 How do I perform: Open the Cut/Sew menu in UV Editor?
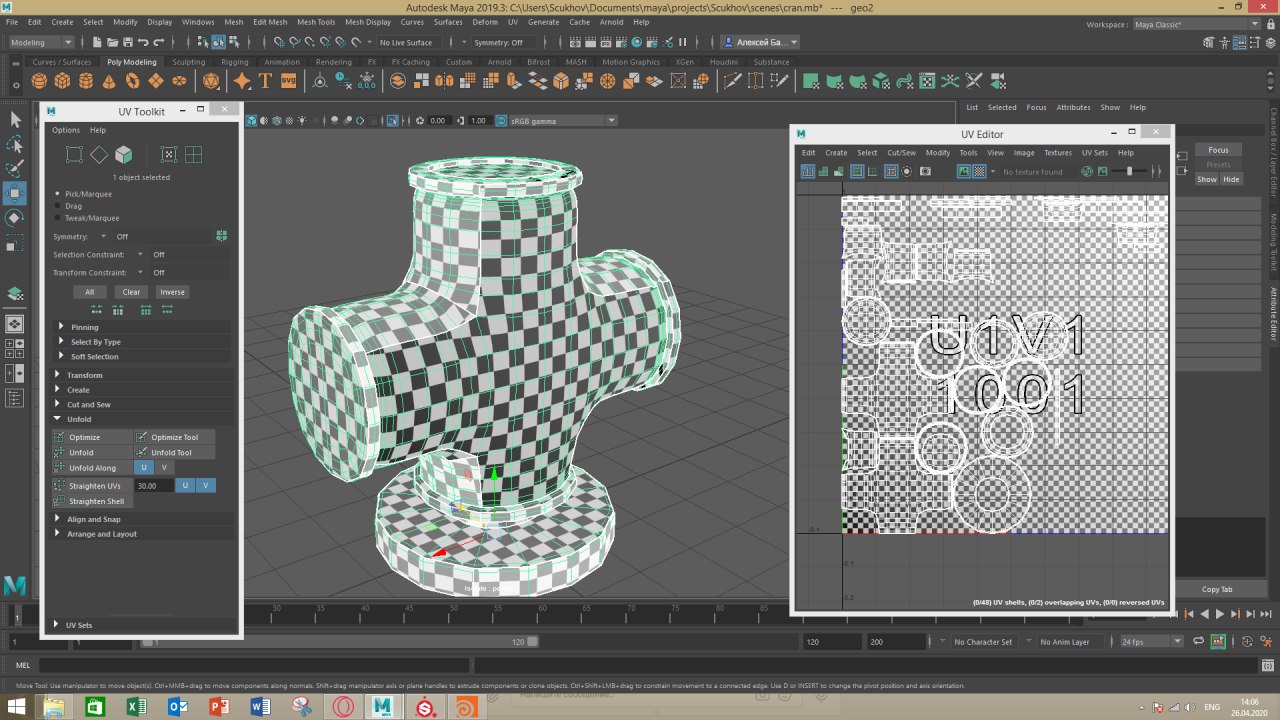pyautogui.click(x=901, y=153)
